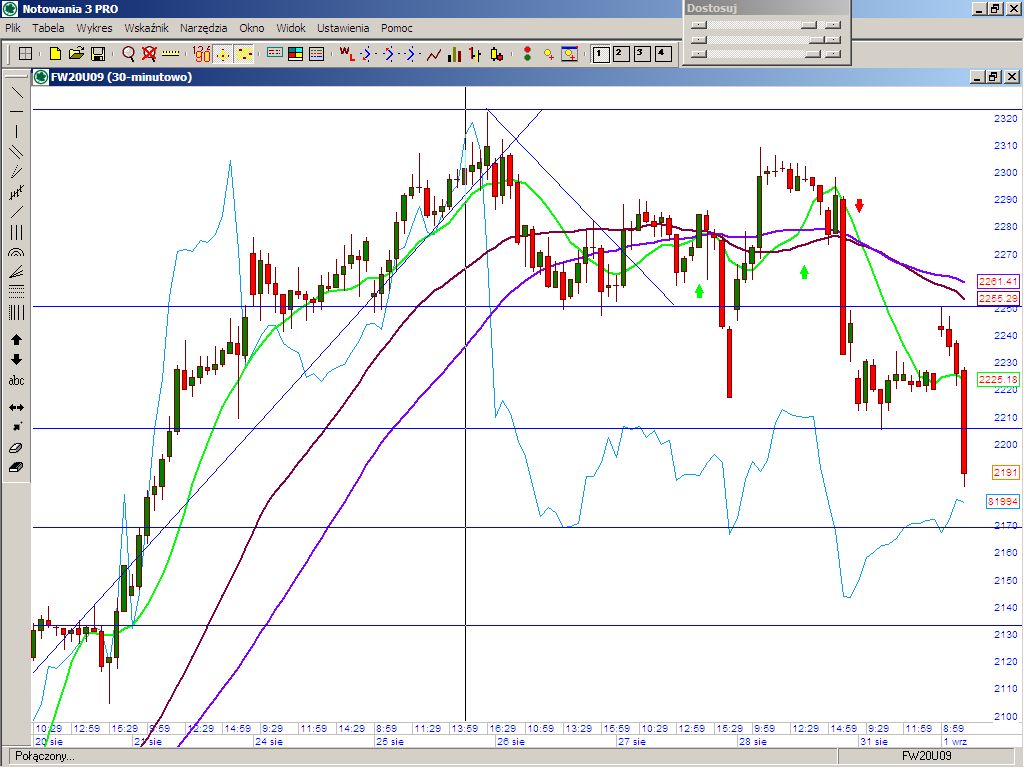Select the horizontal dotted retracement lines tool

[16, 292]
